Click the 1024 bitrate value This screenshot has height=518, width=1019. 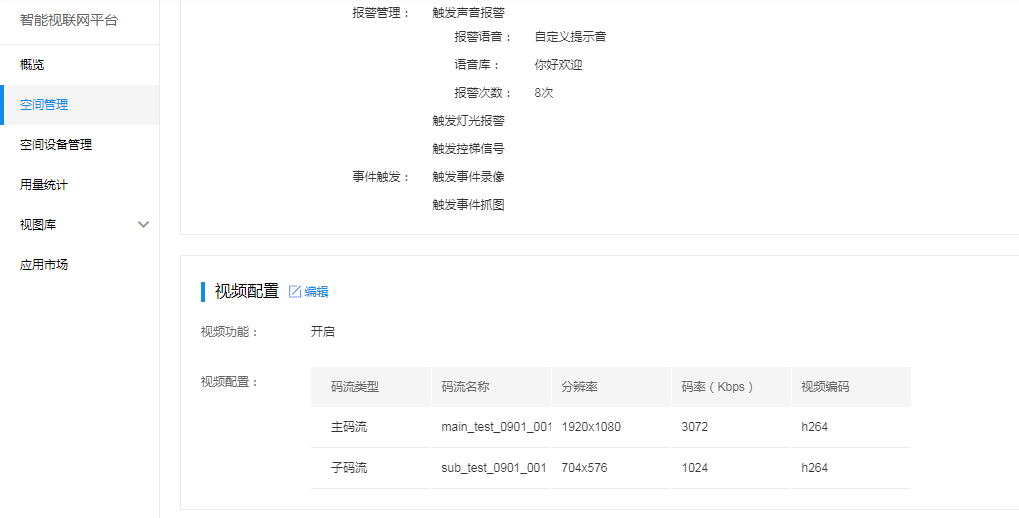[695, 467]
